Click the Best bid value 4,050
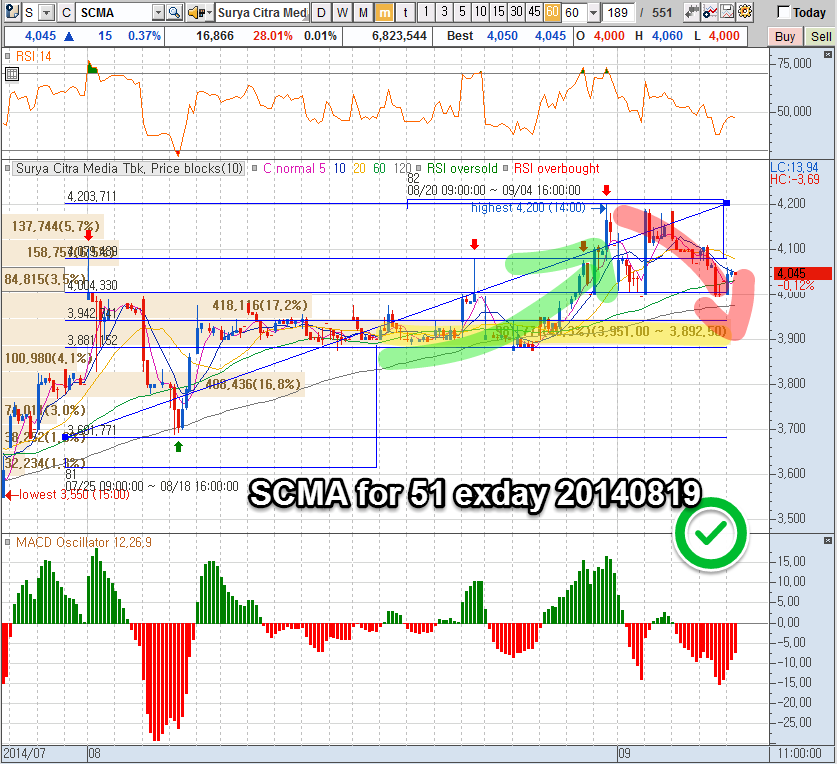 point(502,36)
